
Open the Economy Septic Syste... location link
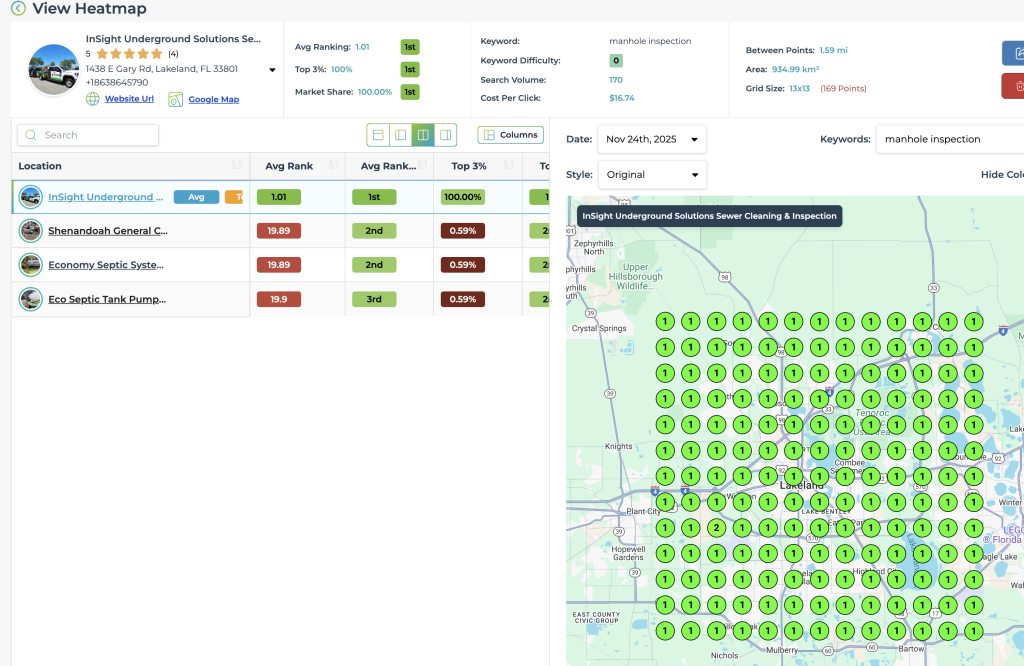[x=106, y=264]
